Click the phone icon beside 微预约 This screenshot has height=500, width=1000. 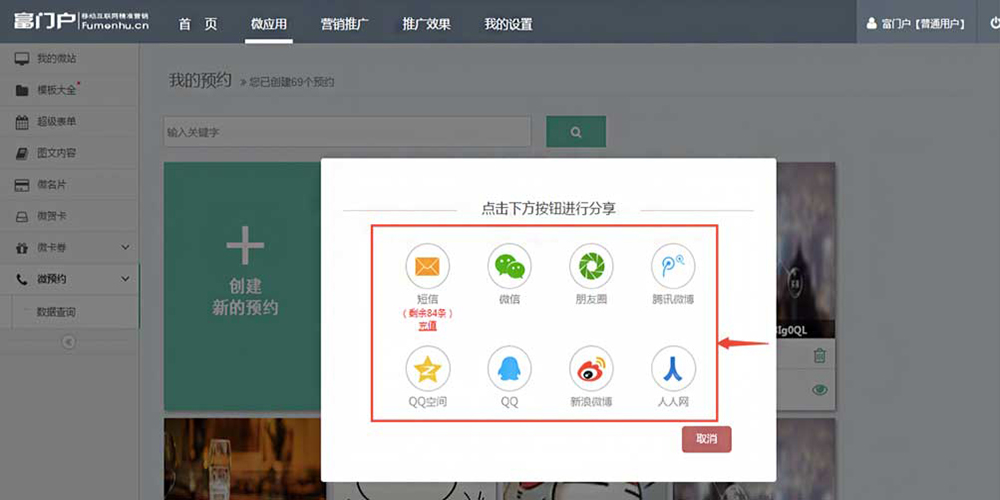22,279
